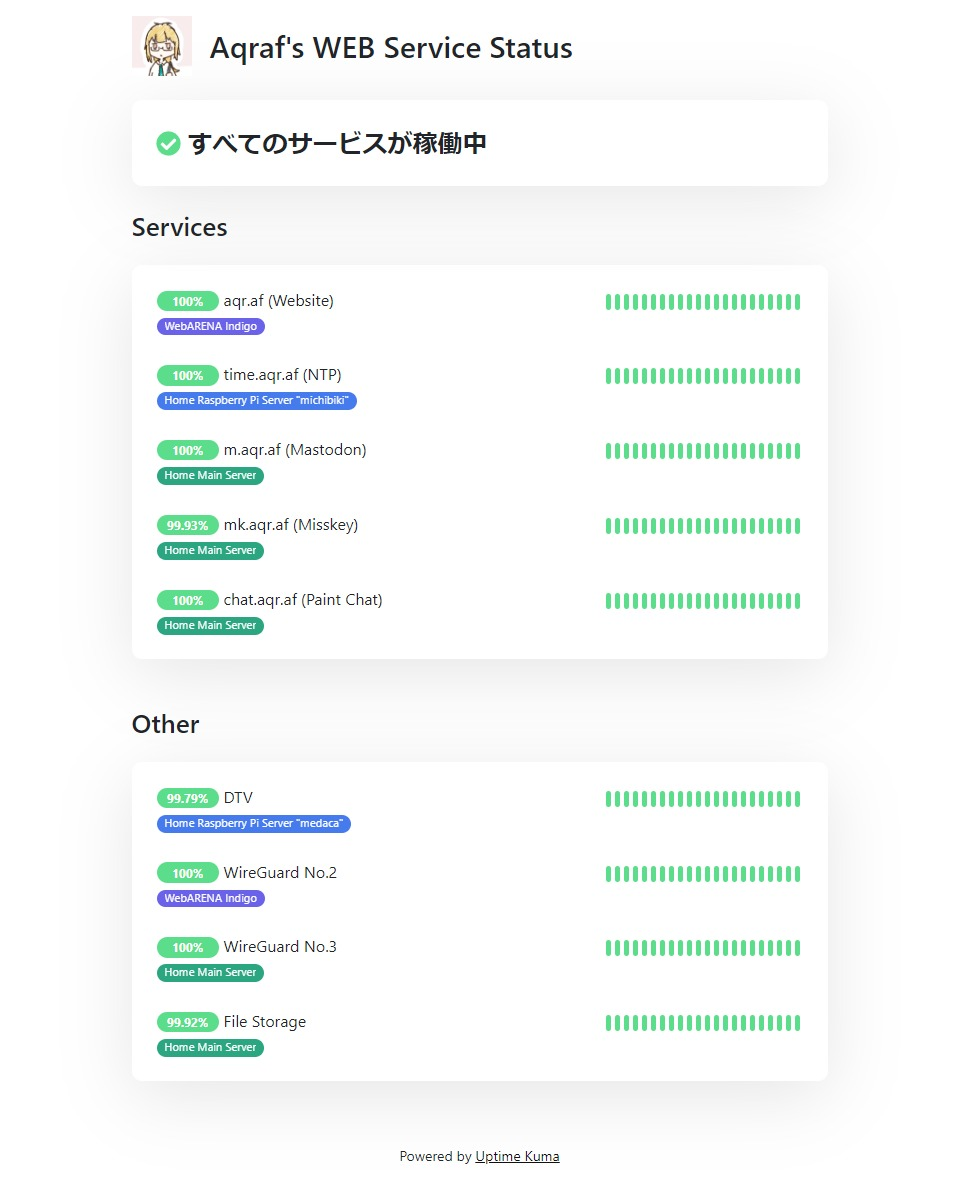
Task: Click the Aqraf's WEB Service Status title
Action: click(x=391, y=48)
